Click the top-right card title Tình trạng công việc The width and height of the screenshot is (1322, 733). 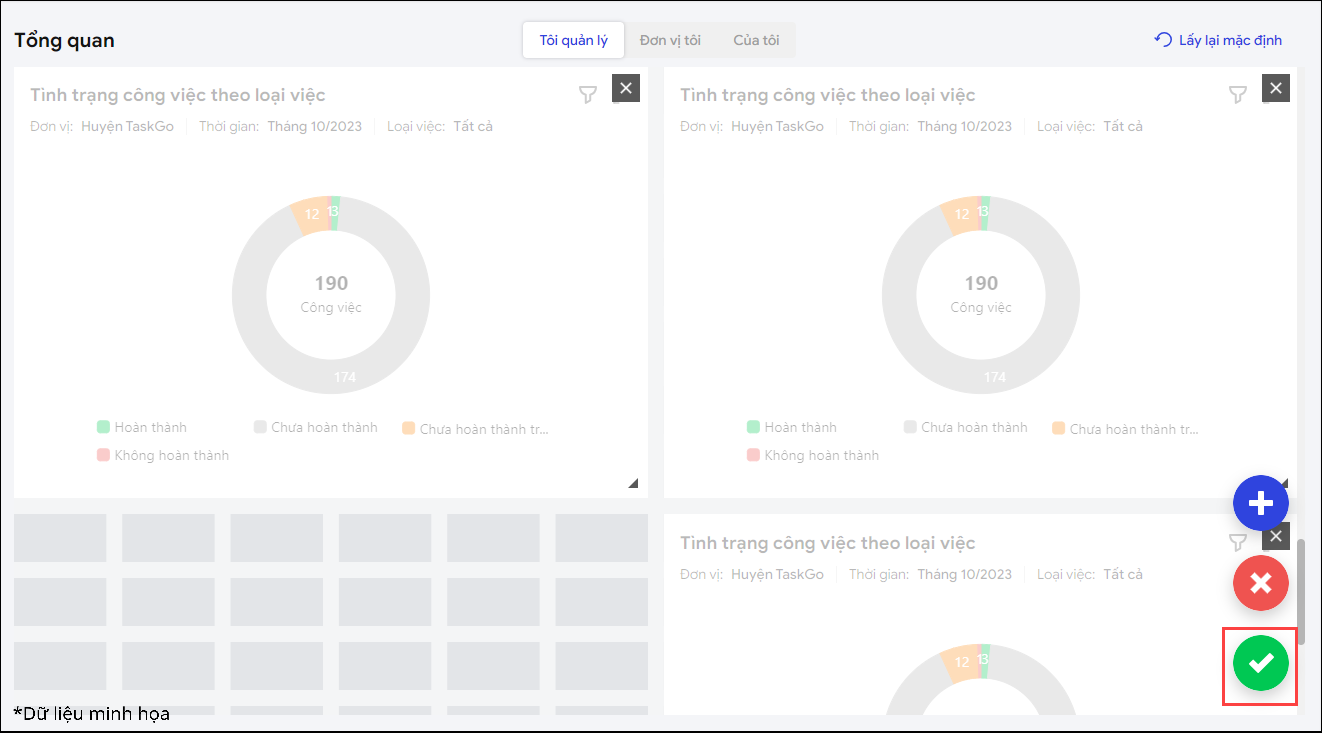click(x=827, y=95)
